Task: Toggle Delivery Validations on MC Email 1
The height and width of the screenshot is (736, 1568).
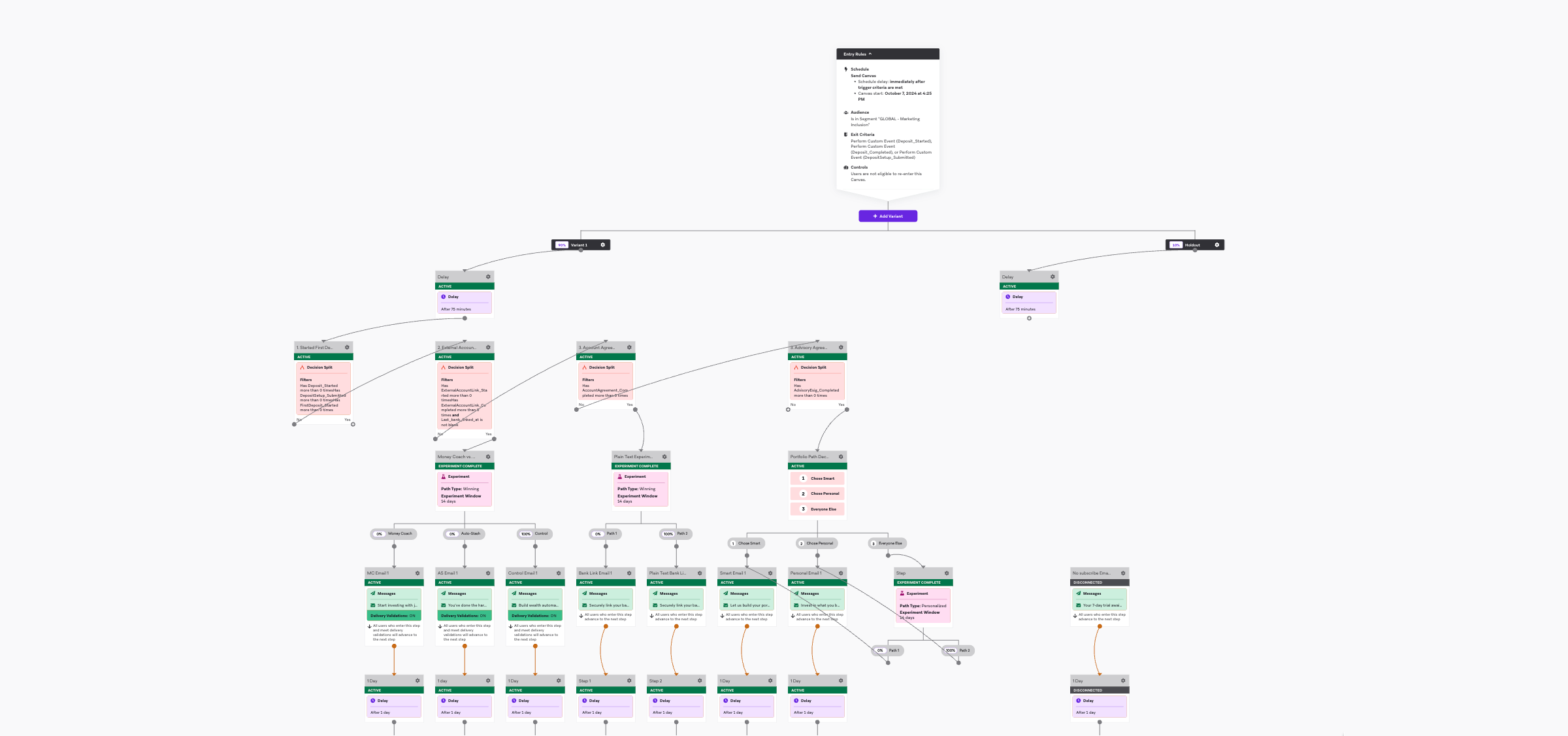Action: point(394,615)
